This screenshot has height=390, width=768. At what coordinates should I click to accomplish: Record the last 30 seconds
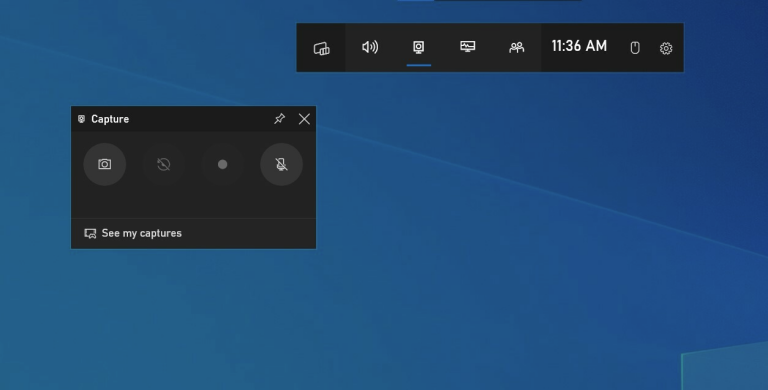coord(164,164)
